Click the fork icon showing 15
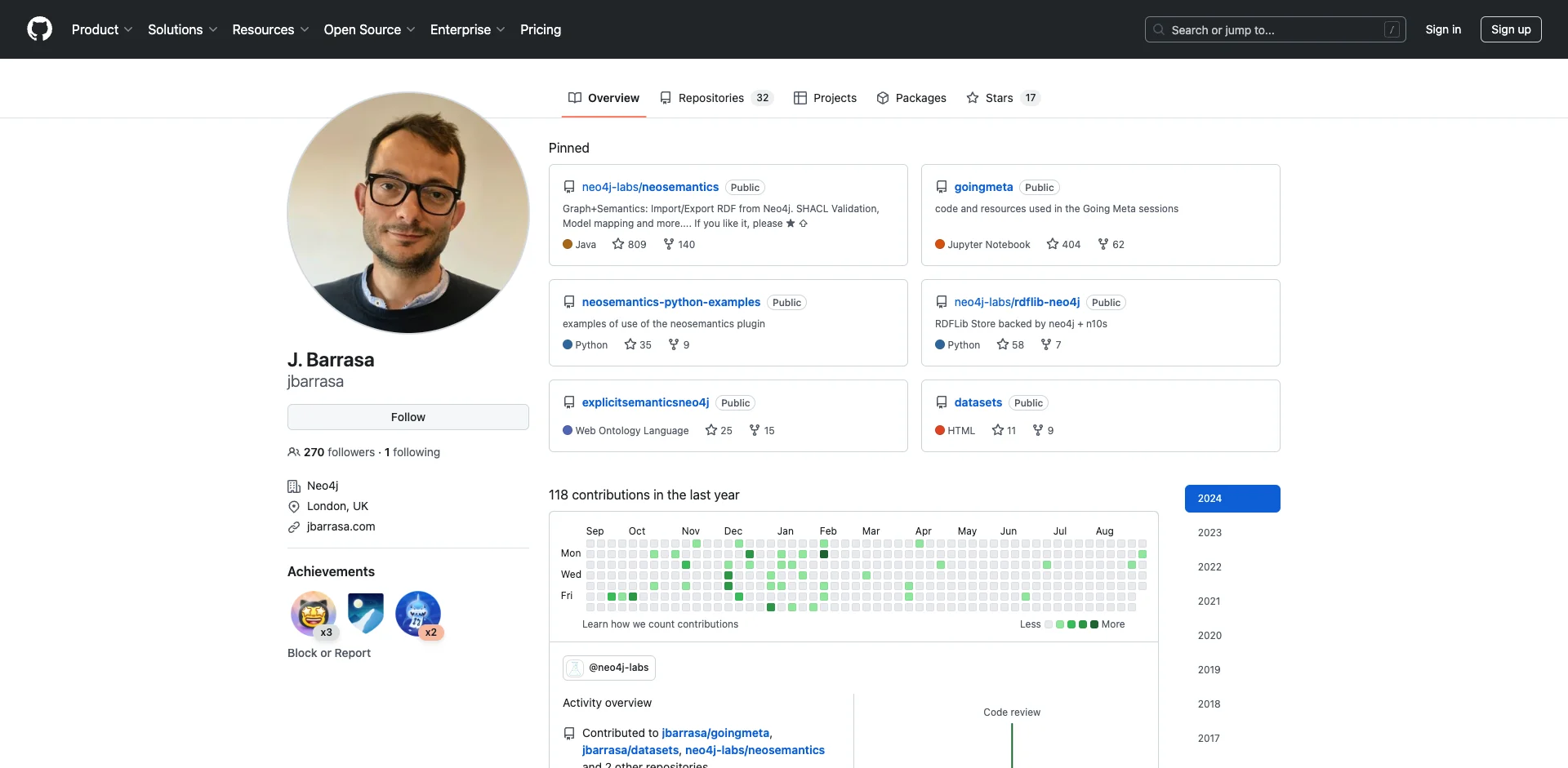The image size is (1568, 768). (x=755, y=430)
